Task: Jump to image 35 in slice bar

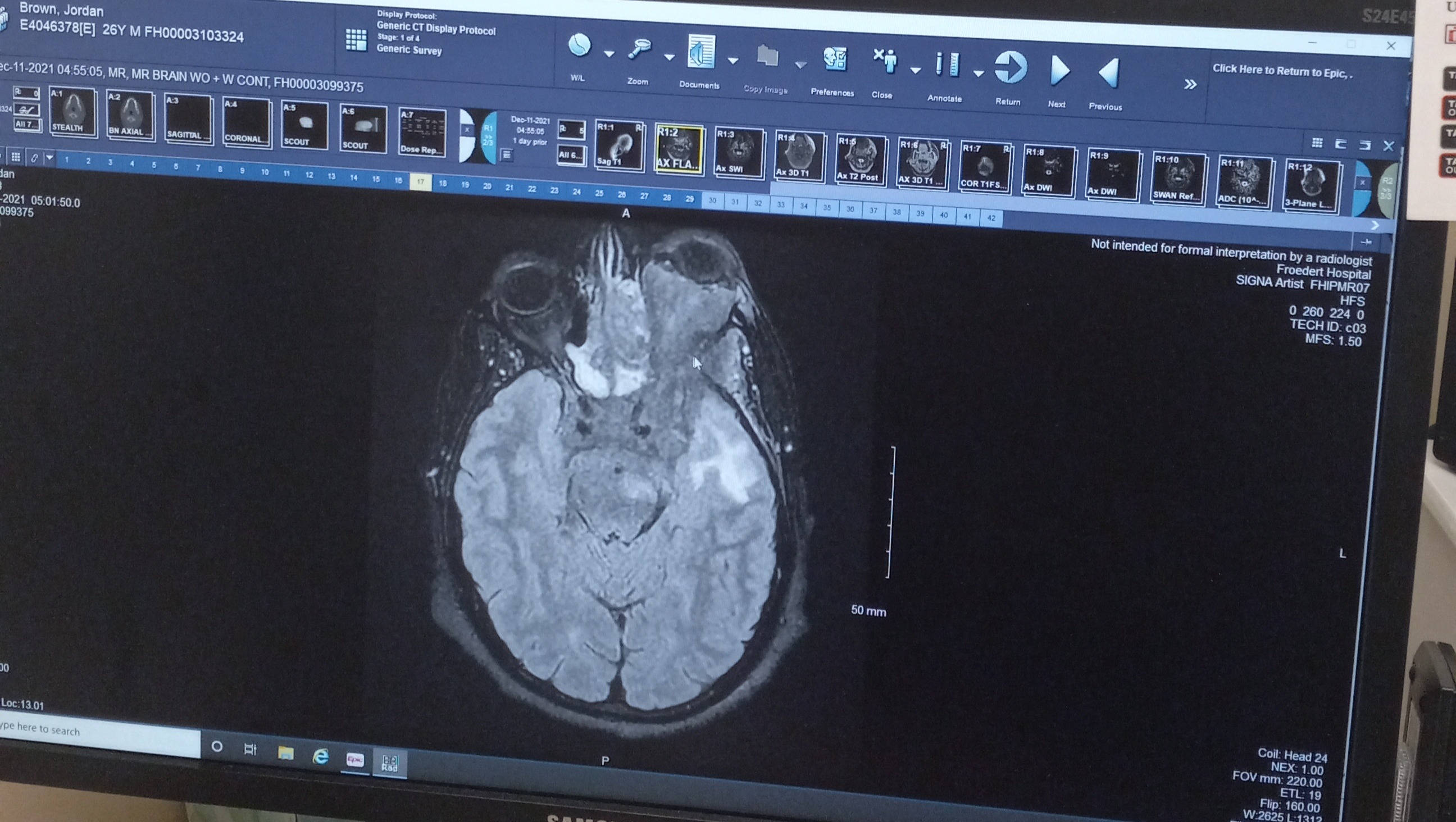Action: coord(827,207)
